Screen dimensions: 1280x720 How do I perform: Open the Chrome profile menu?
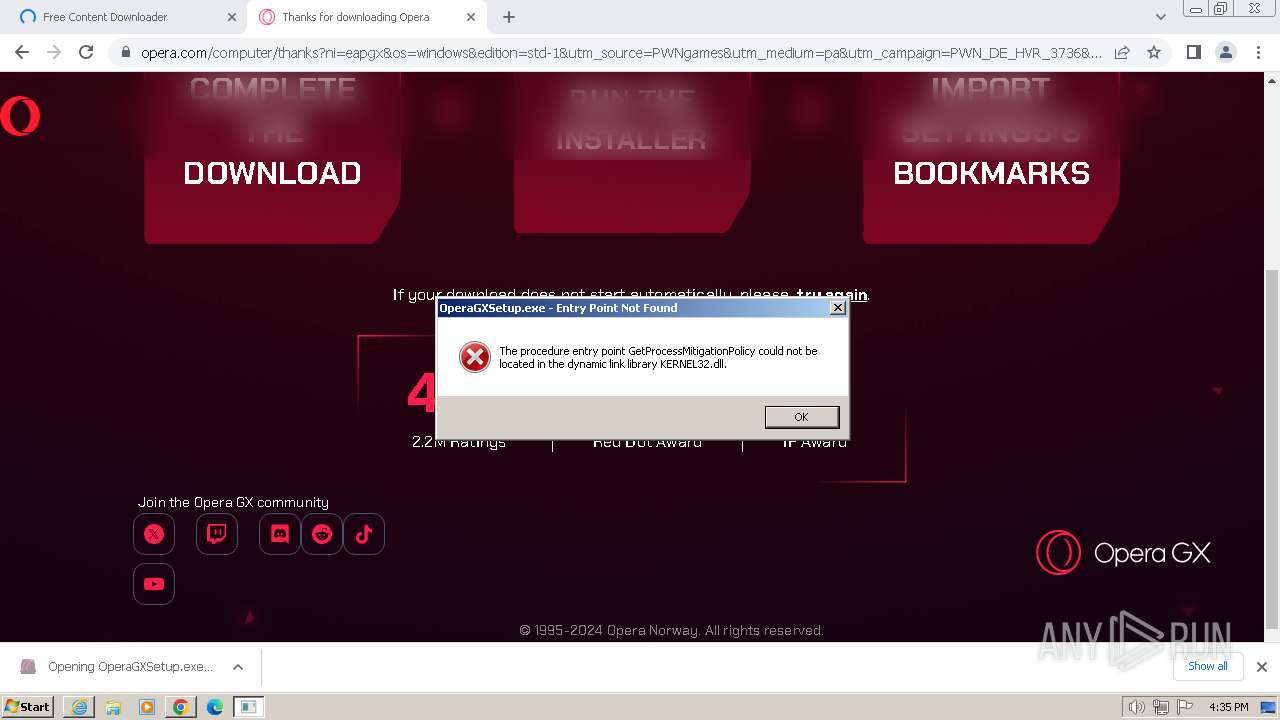point(1225,52)
